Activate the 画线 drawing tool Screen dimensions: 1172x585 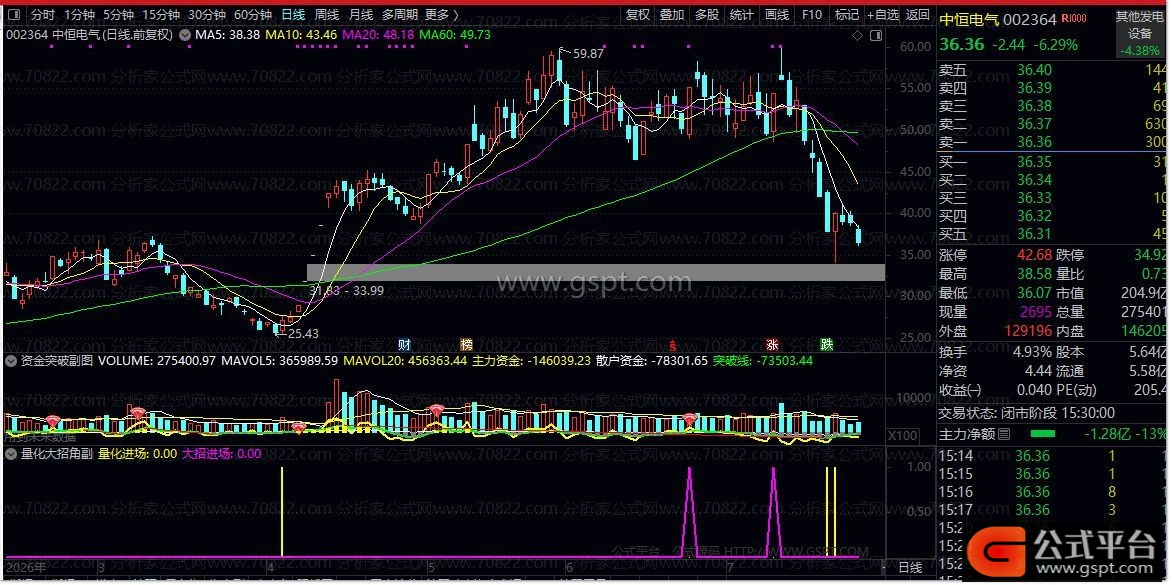[x=777, y=15]
